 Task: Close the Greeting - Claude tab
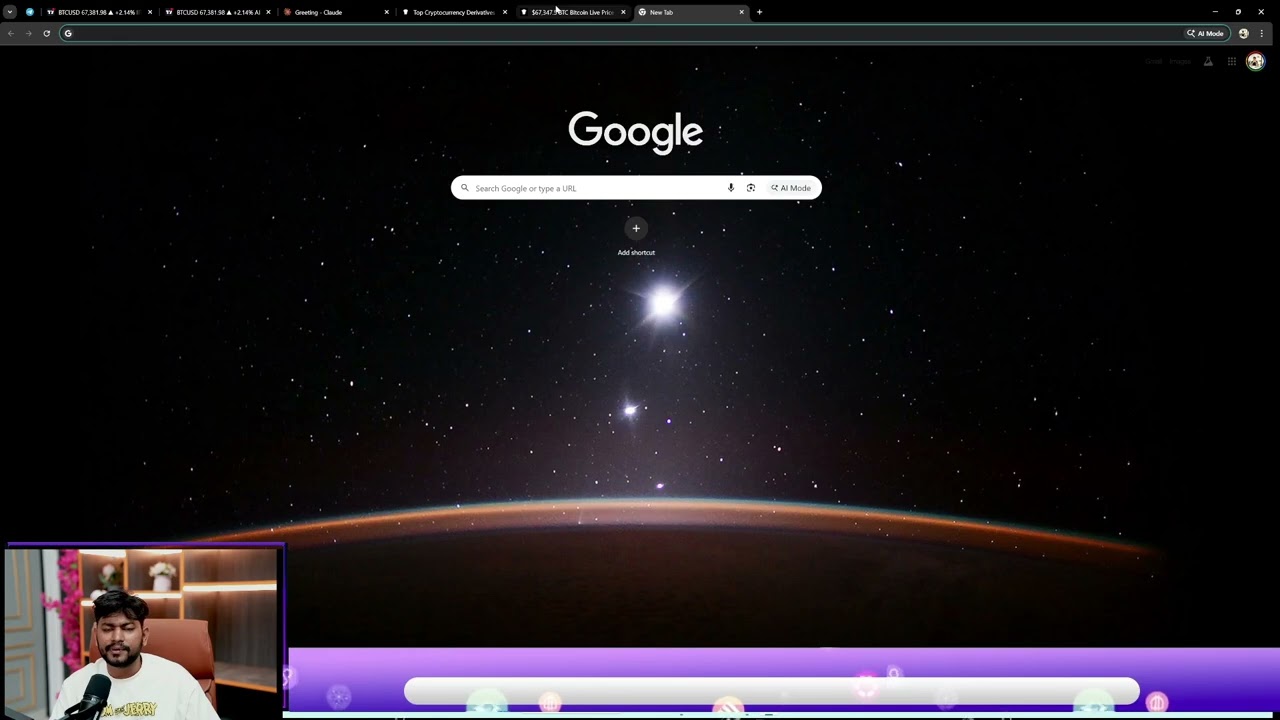[x=387, y=12]
